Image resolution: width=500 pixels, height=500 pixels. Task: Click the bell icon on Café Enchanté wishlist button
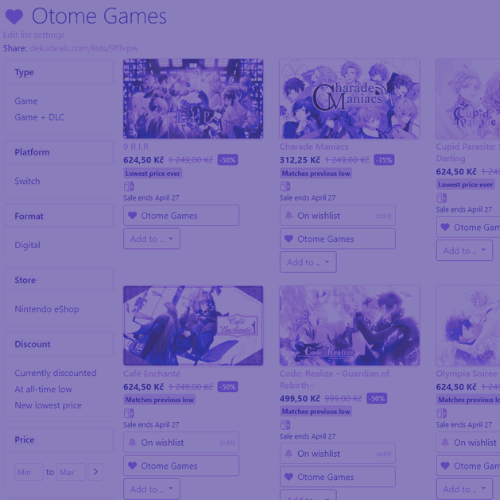click(x=132, y=442)
